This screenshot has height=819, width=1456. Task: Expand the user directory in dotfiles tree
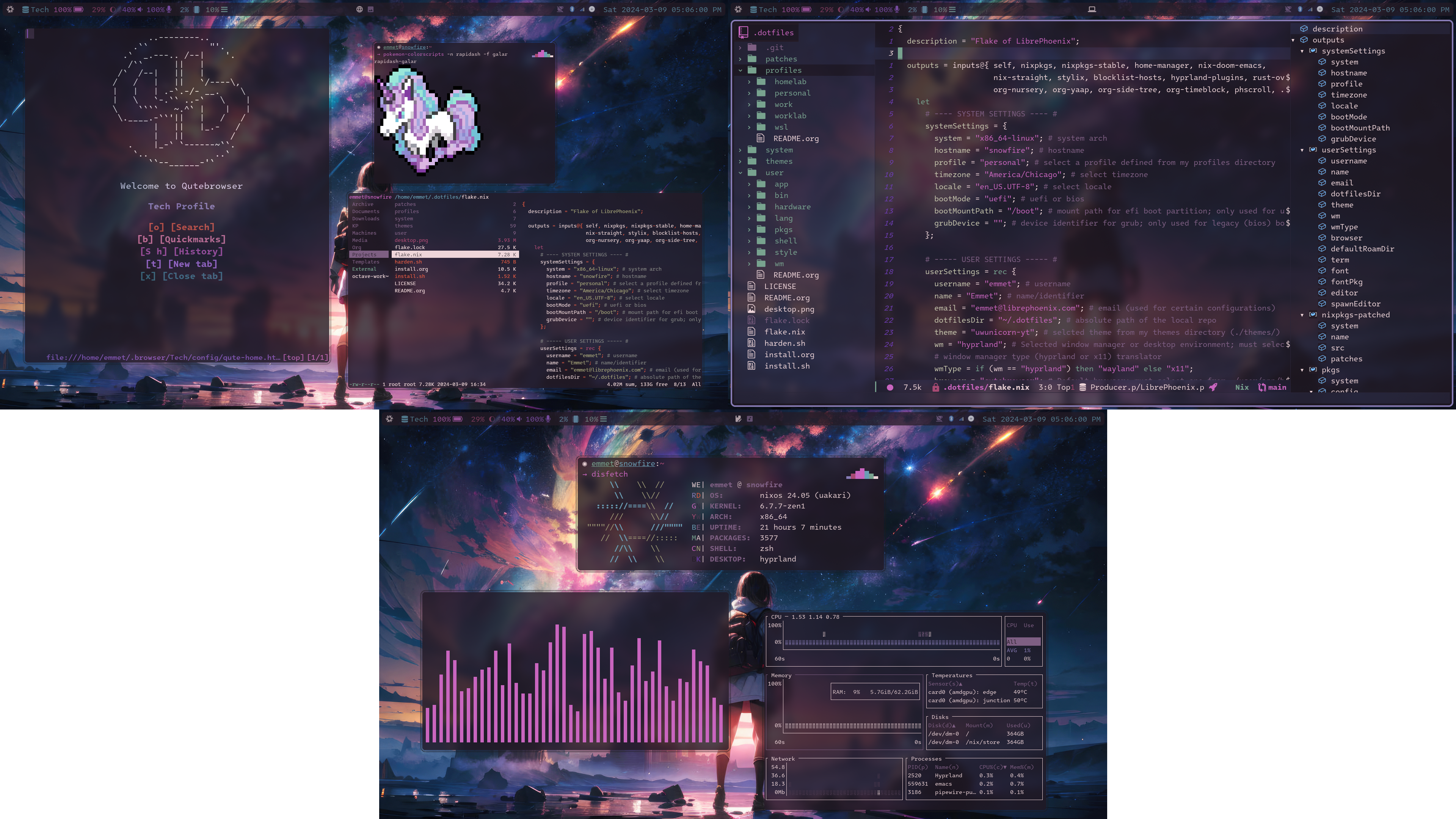point(740,172)
